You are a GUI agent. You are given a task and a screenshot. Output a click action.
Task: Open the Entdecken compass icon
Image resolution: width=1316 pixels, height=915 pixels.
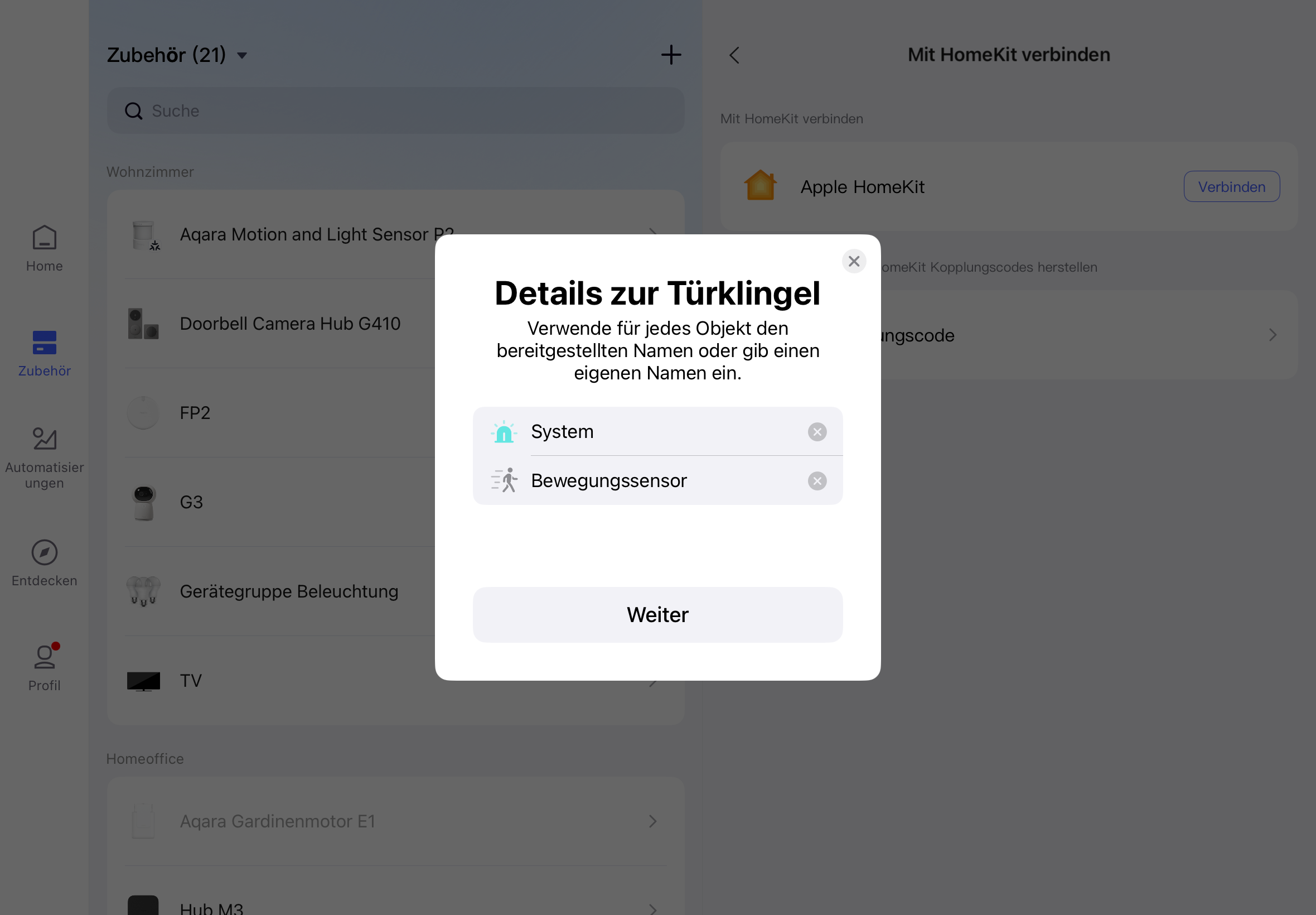(x=44, y=552)
